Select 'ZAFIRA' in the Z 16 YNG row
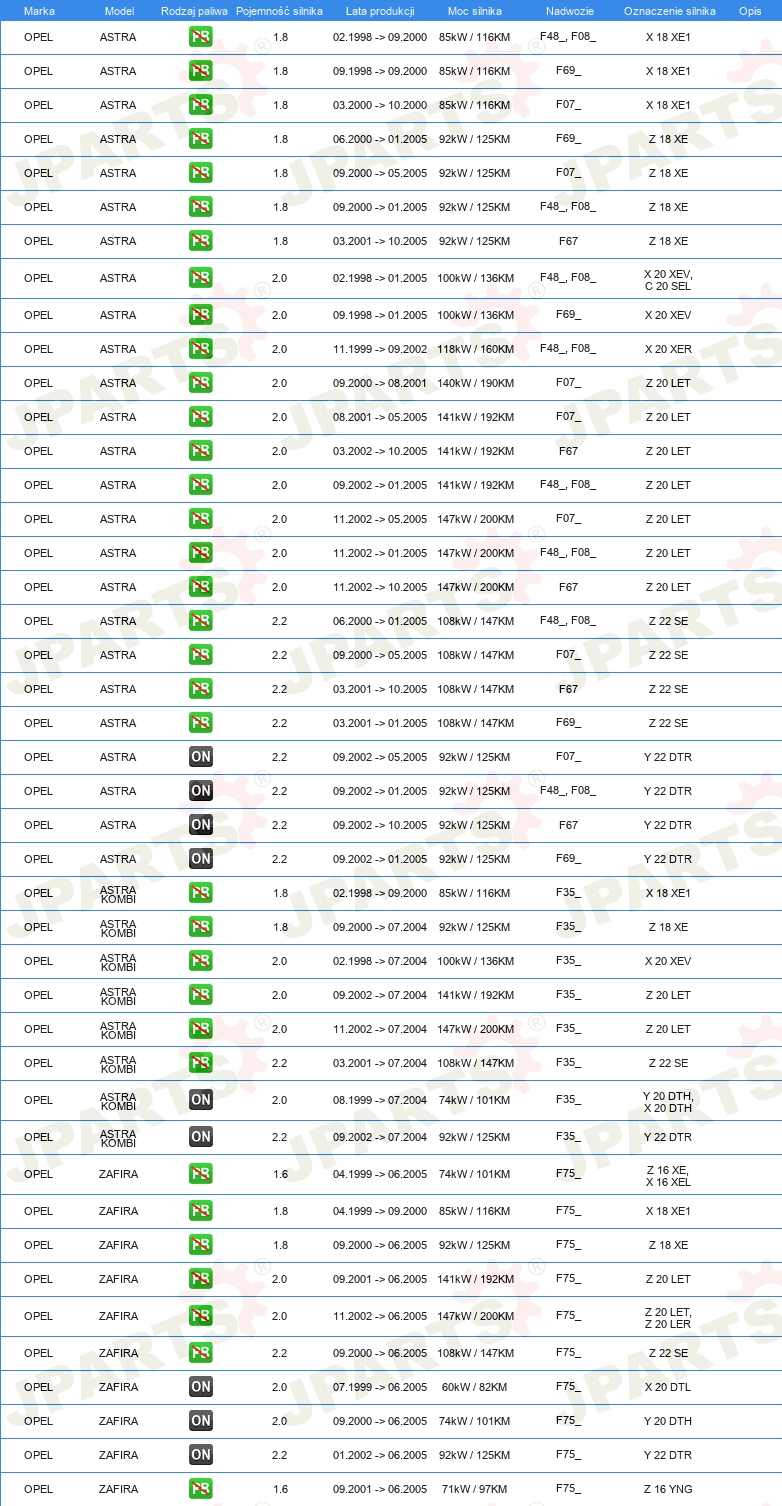The height and width of the screenshot is (1506, 782). tap(118, 1489)
